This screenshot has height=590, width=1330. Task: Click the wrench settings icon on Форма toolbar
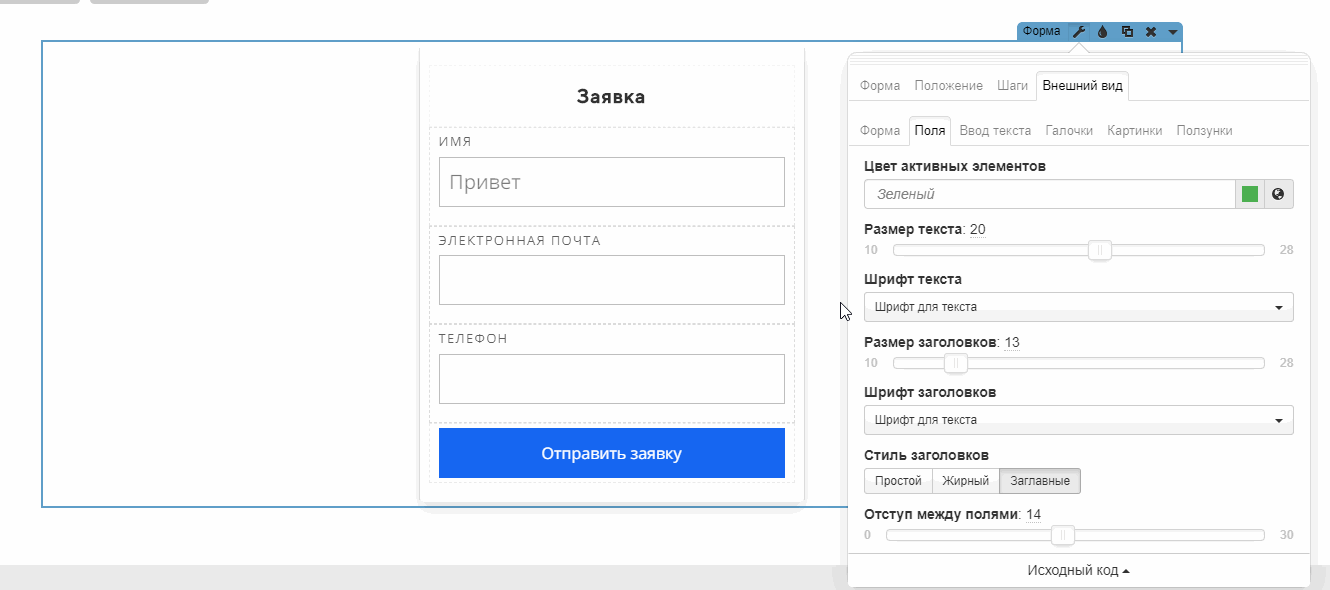1079,32
